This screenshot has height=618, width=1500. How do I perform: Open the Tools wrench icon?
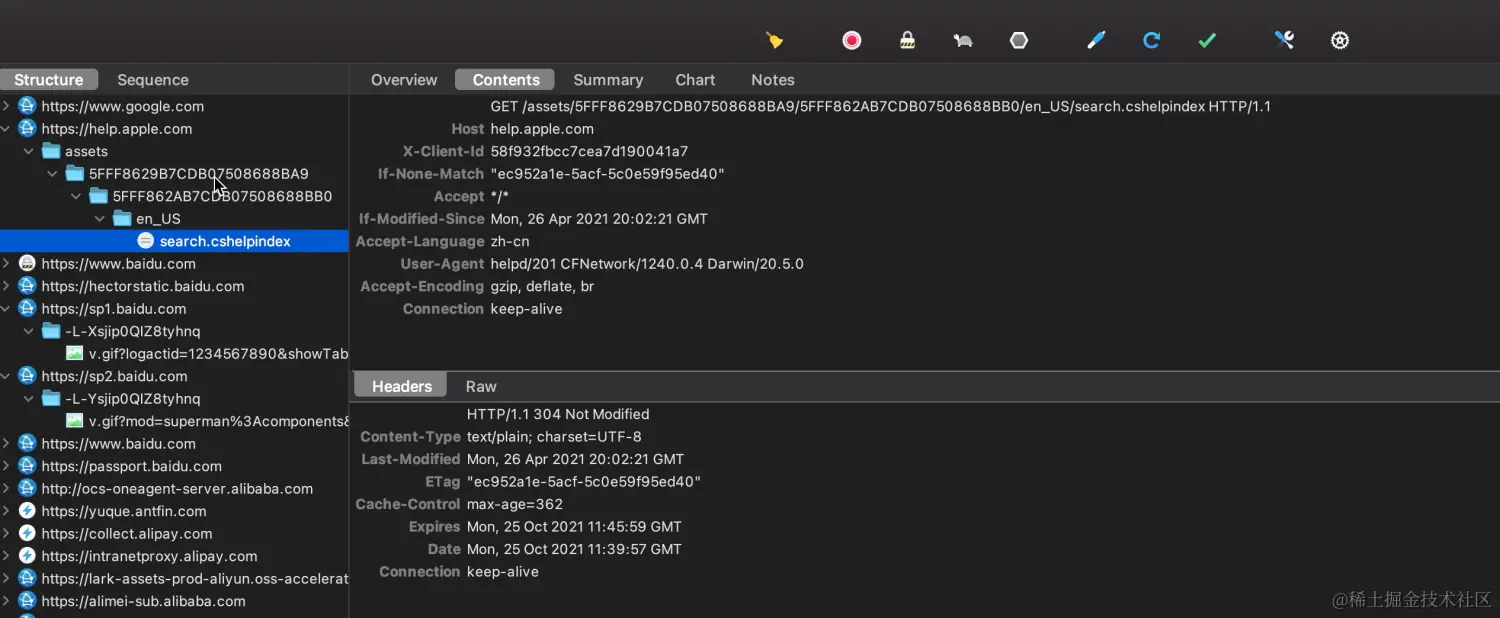(x=1284, y=40)
